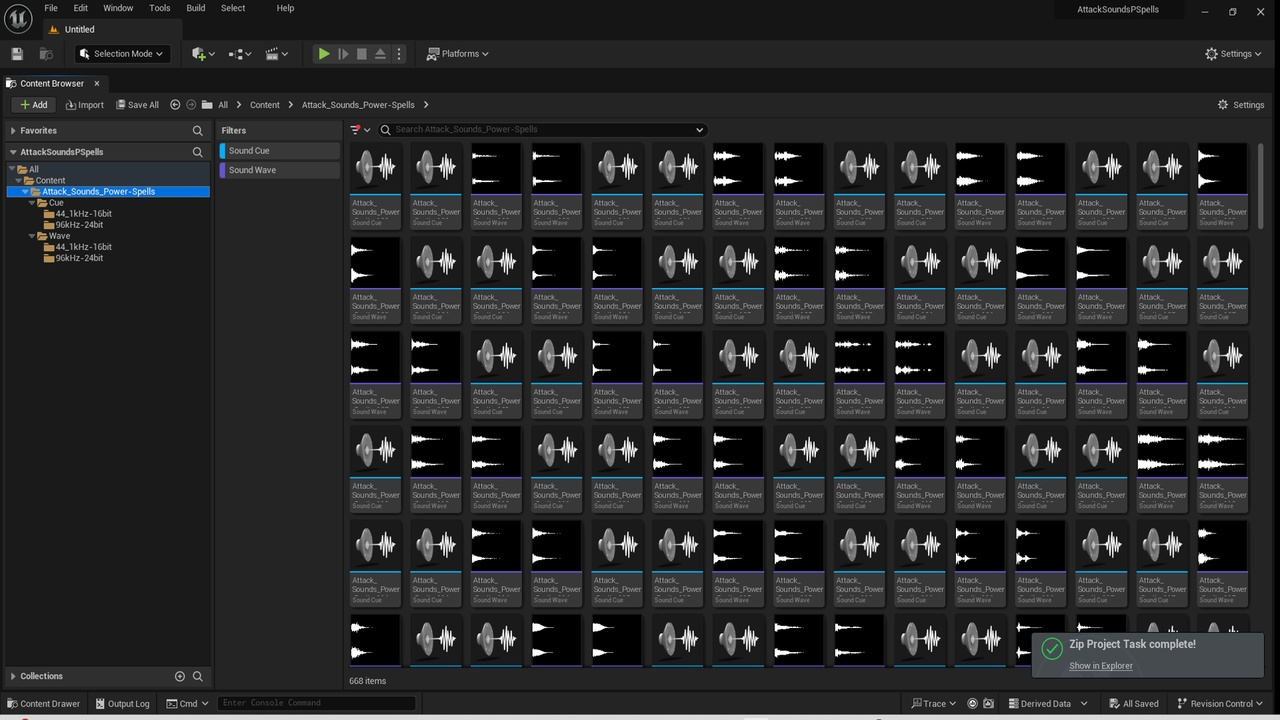This screenshot has width=1280, height=720.
Task: Open the Browse to asset icon
Action: [x=46, y=54]
